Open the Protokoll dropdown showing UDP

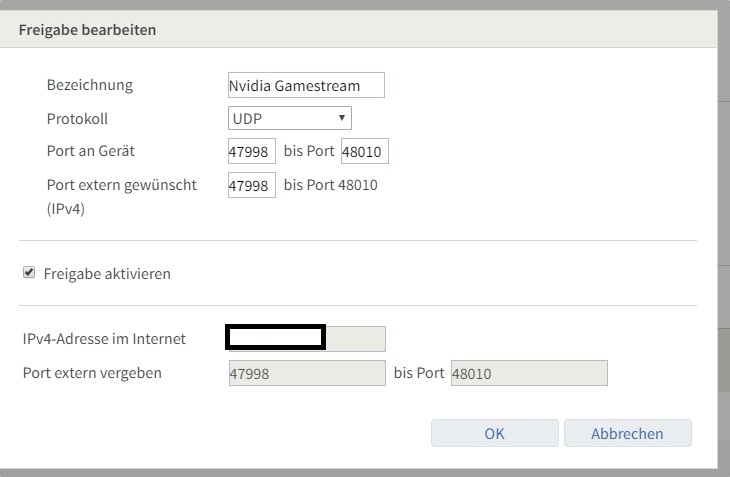290,118
